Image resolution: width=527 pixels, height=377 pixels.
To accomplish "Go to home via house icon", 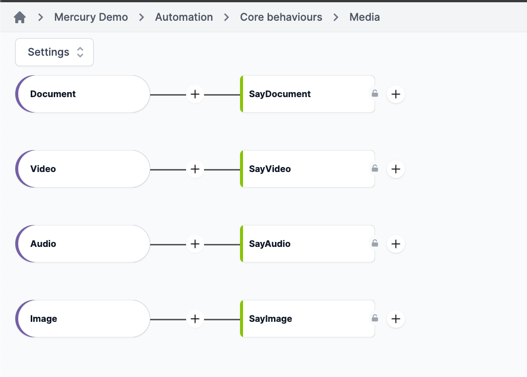I will coord(20,17).
